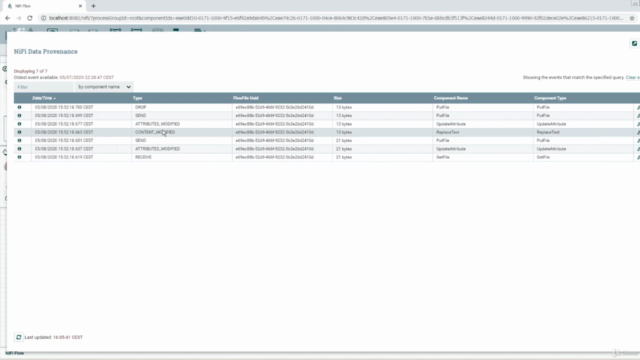View site information for localhost
The image size is (640, 360).
(44, 18)
